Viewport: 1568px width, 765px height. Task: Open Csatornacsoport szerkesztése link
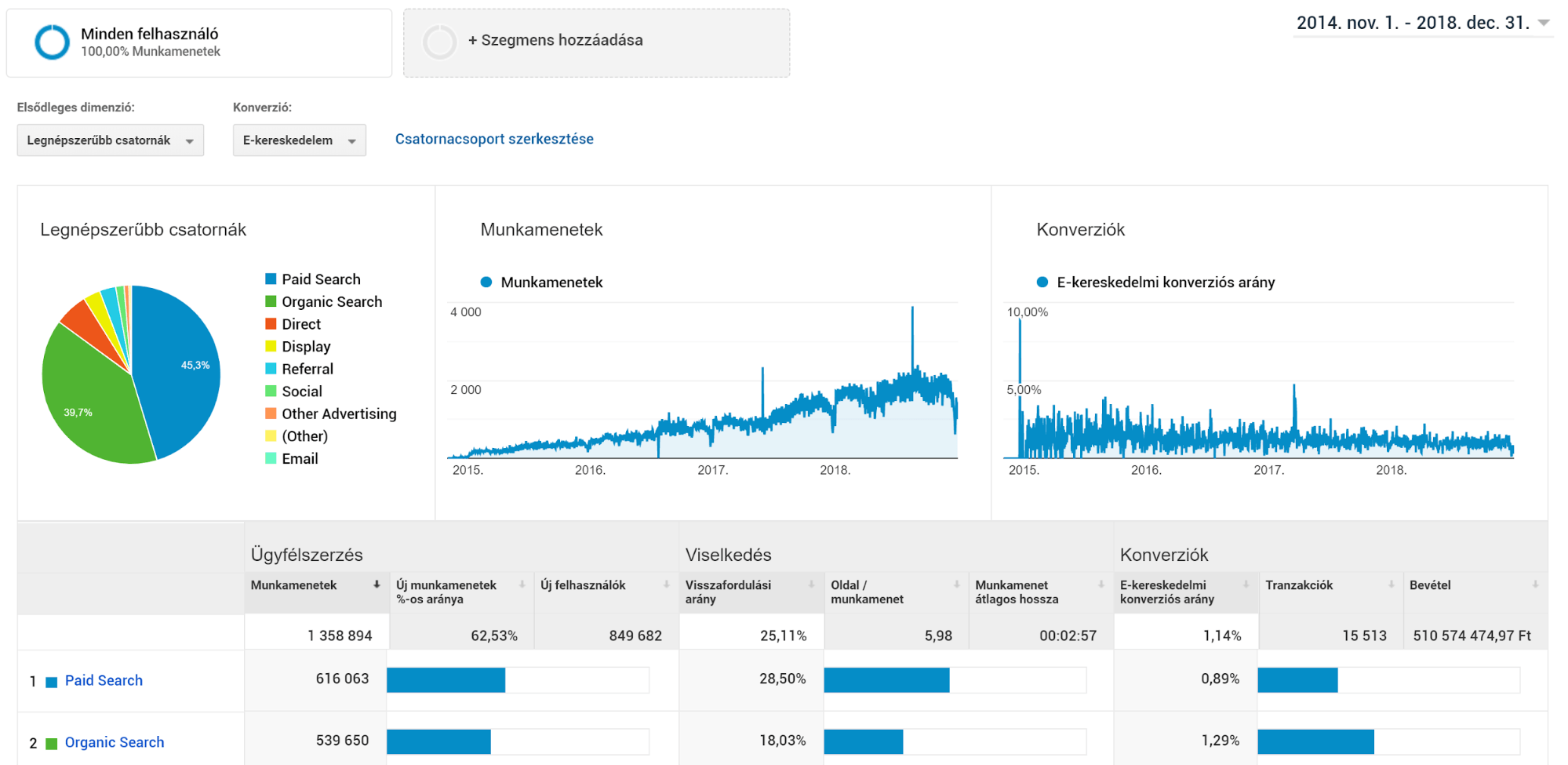[x=494, y=139]
